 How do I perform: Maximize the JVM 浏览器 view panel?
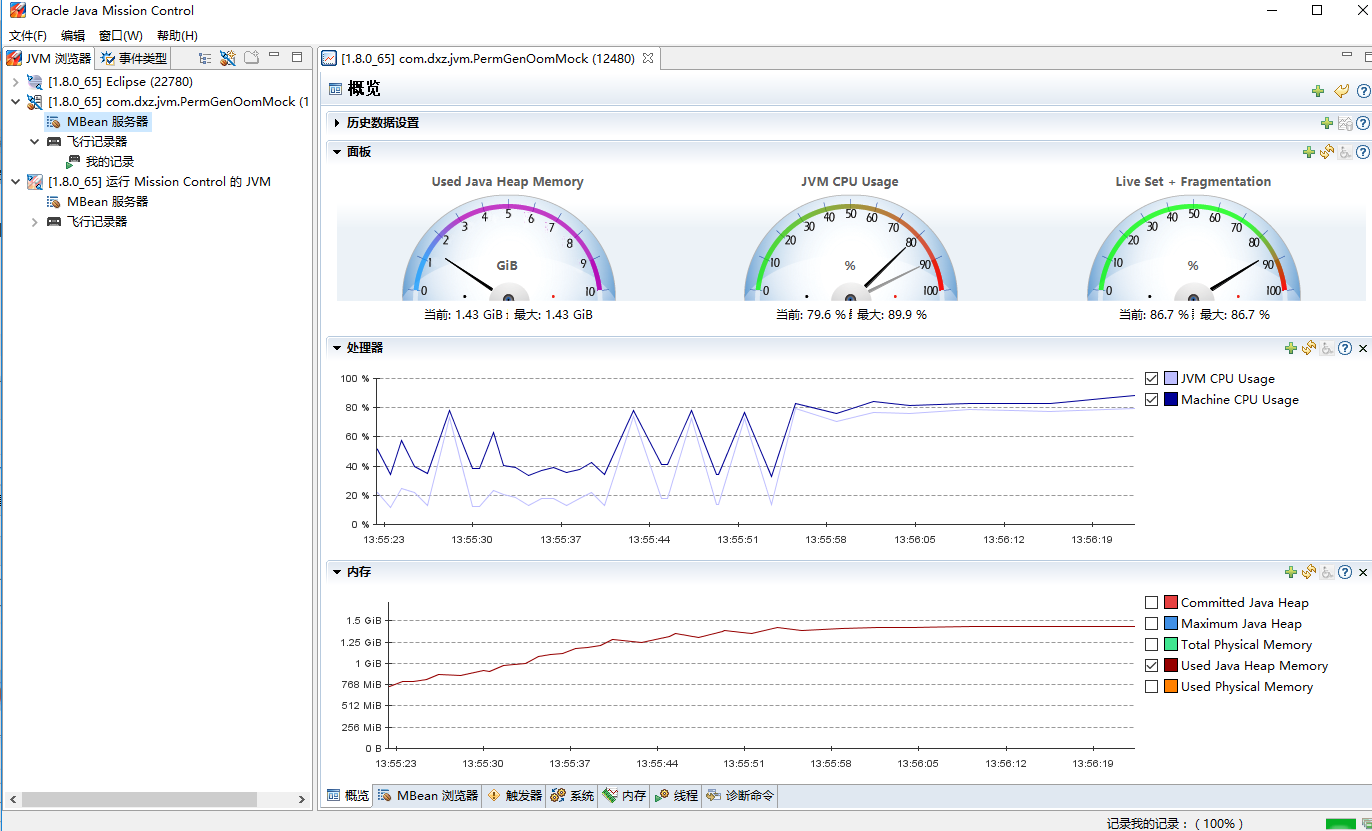[297, 57]
